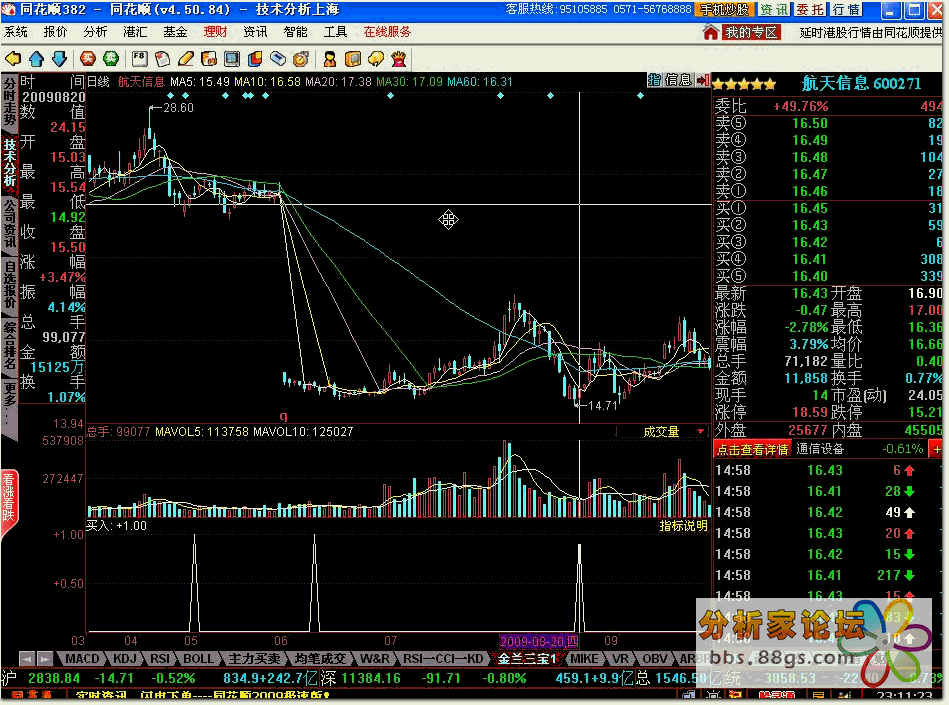Switch to the W&R indicator tab

pos(375,658)
